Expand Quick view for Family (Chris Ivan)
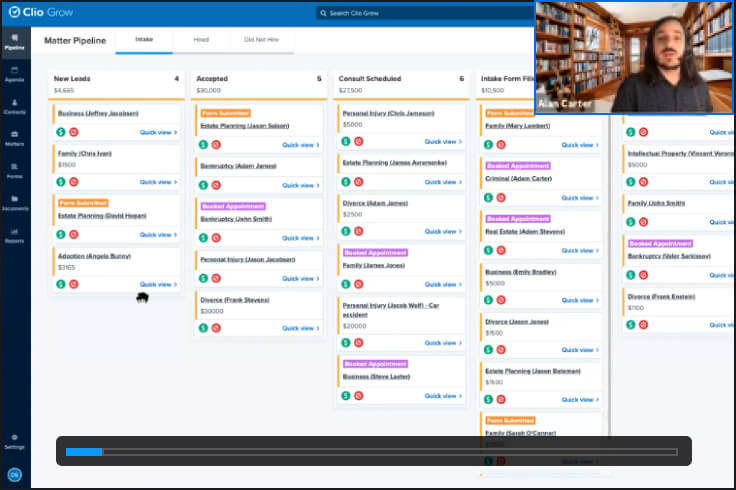This screenshot has height=490, width=736. tap(159, 182)
